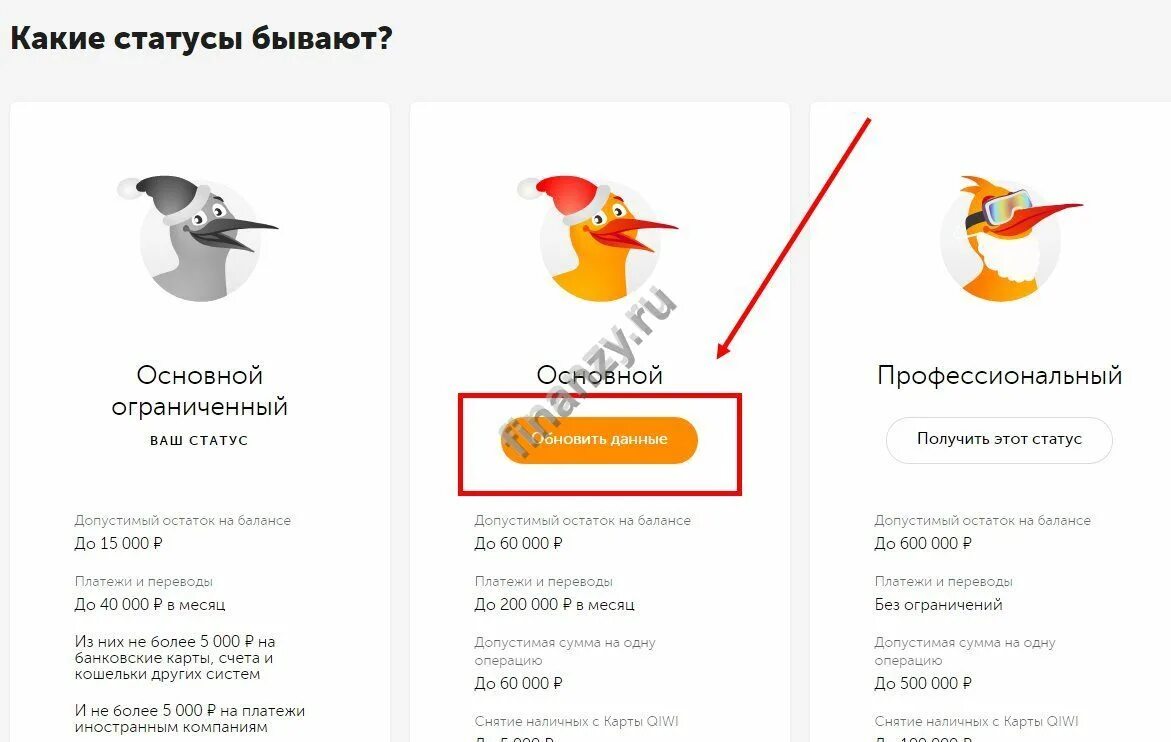
Task: Click 'До 60 000 ₽' balance limit value
Action: pos(518,543)
